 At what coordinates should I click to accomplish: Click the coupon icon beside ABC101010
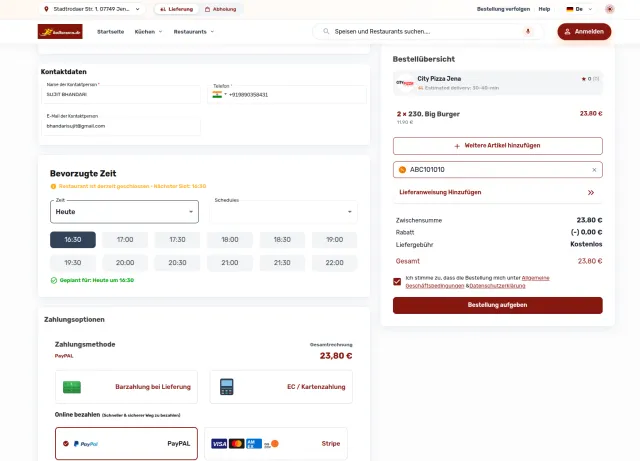402,169
